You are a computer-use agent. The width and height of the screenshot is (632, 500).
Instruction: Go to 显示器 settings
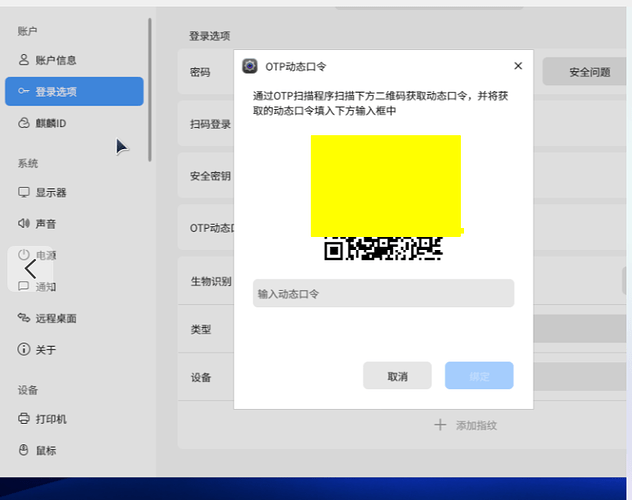pyautogui.click(x=74, y=192)
